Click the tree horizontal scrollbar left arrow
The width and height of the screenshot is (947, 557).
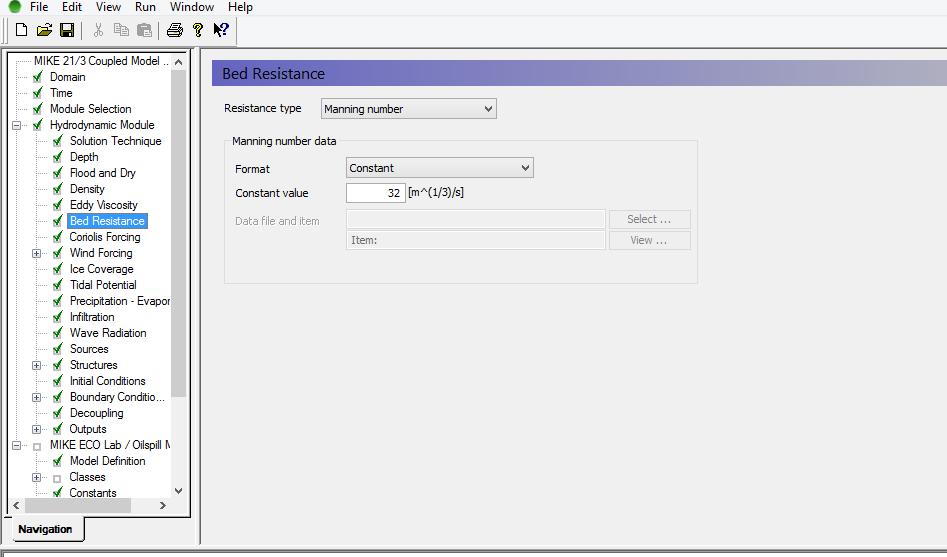click(x=16, y=505)
